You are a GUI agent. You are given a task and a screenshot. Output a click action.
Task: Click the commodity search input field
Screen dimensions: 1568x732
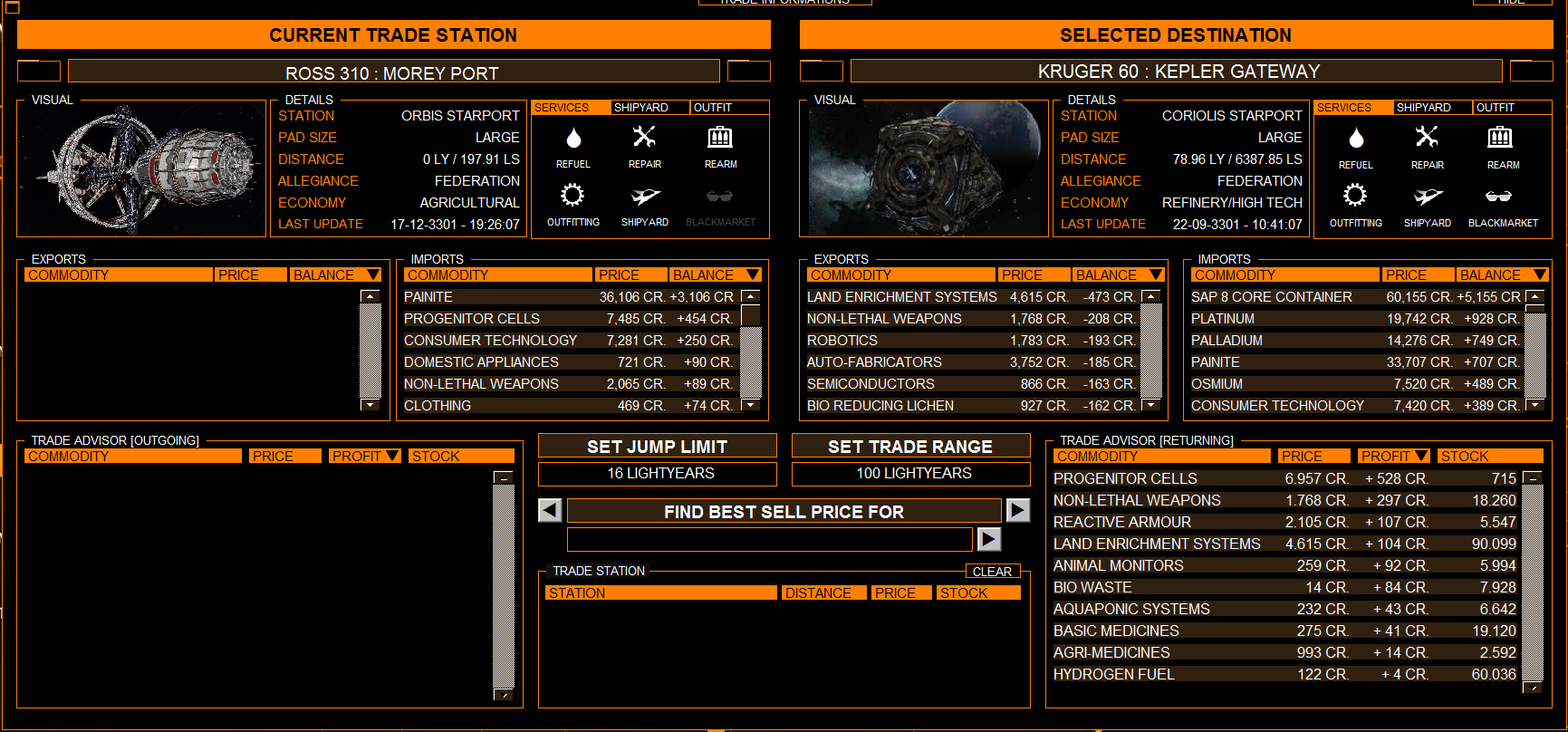point(770,539)
